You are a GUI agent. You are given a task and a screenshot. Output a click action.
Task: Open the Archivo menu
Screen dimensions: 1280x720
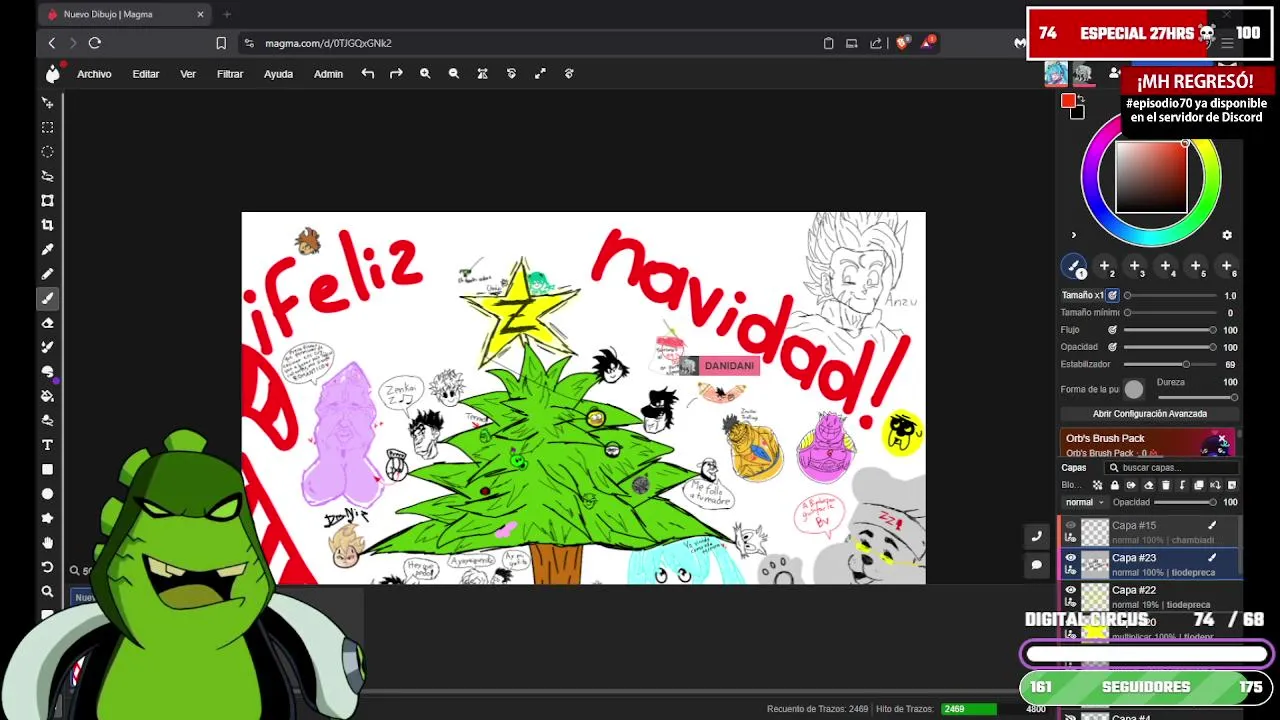click(x=94, y=74)
